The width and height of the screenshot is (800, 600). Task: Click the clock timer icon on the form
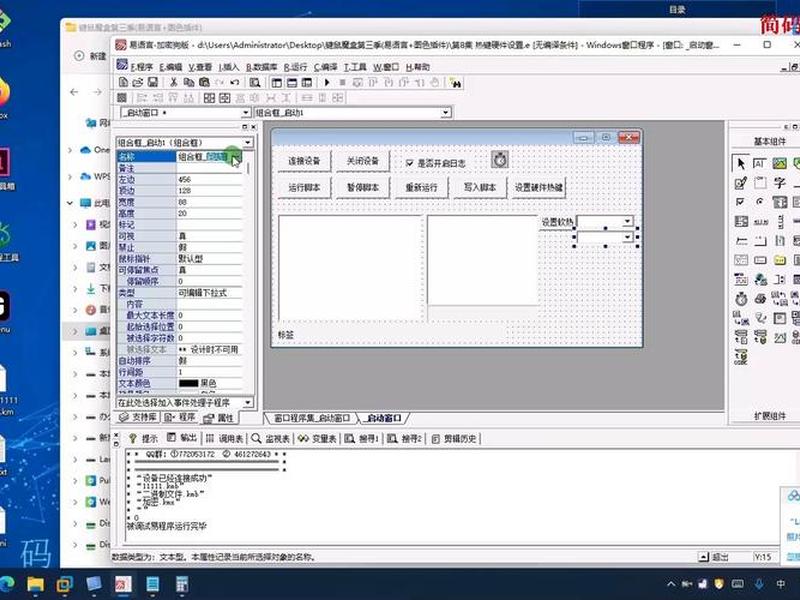click(499, 159)
